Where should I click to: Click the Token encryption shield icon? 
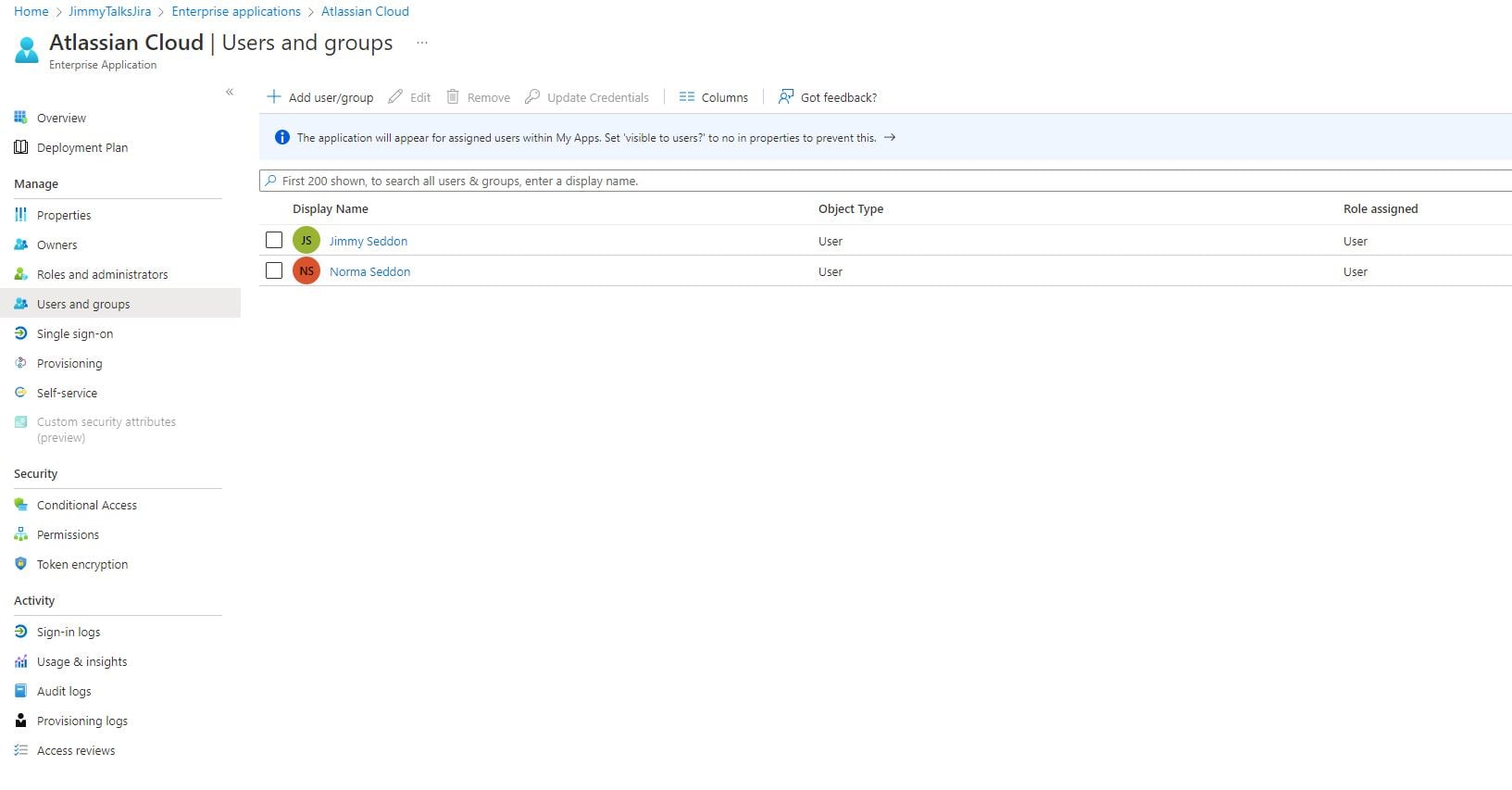tap(20, 564)
